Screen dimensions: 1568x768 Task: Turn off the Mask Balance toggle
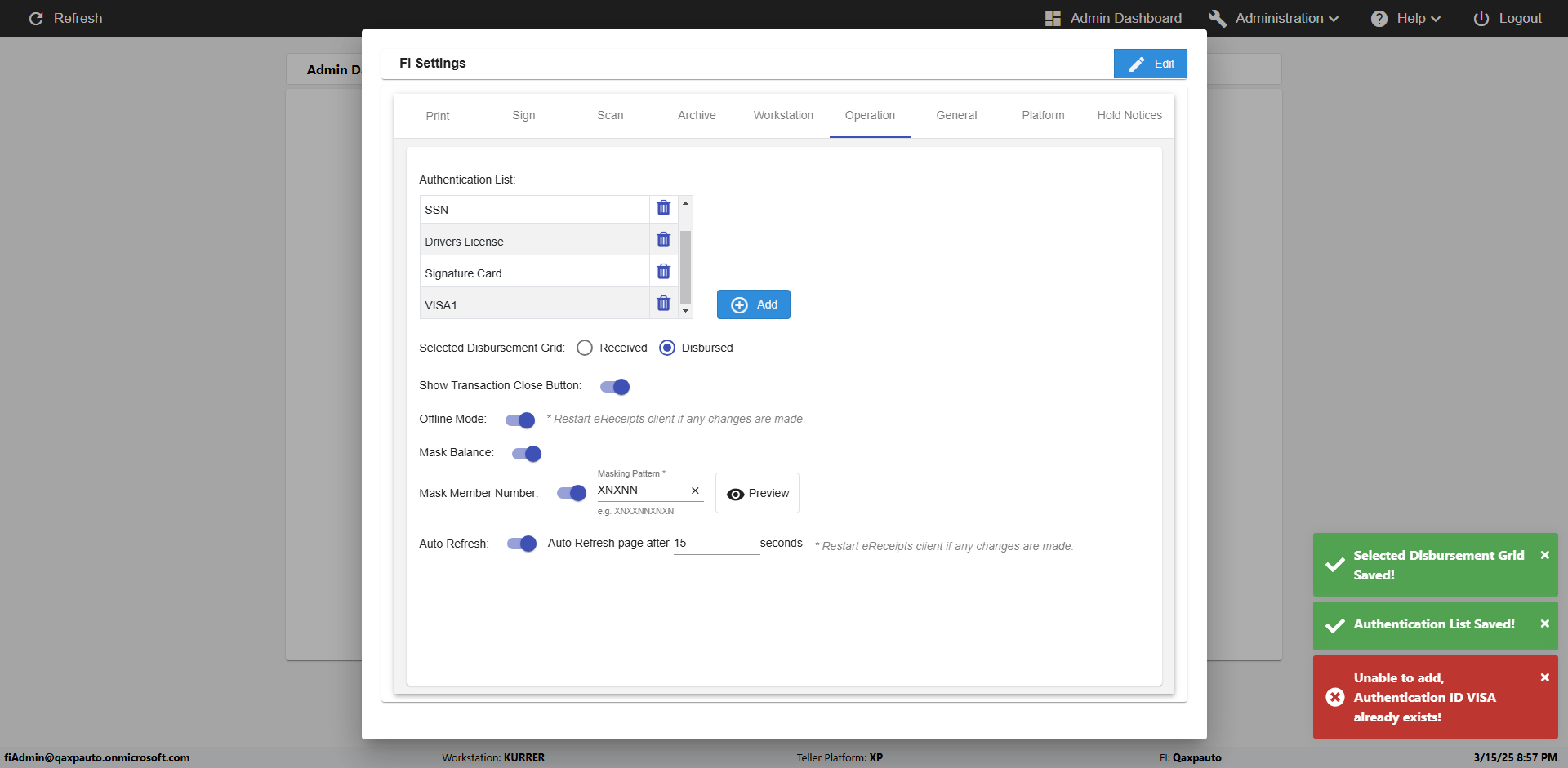coord(527,454)
